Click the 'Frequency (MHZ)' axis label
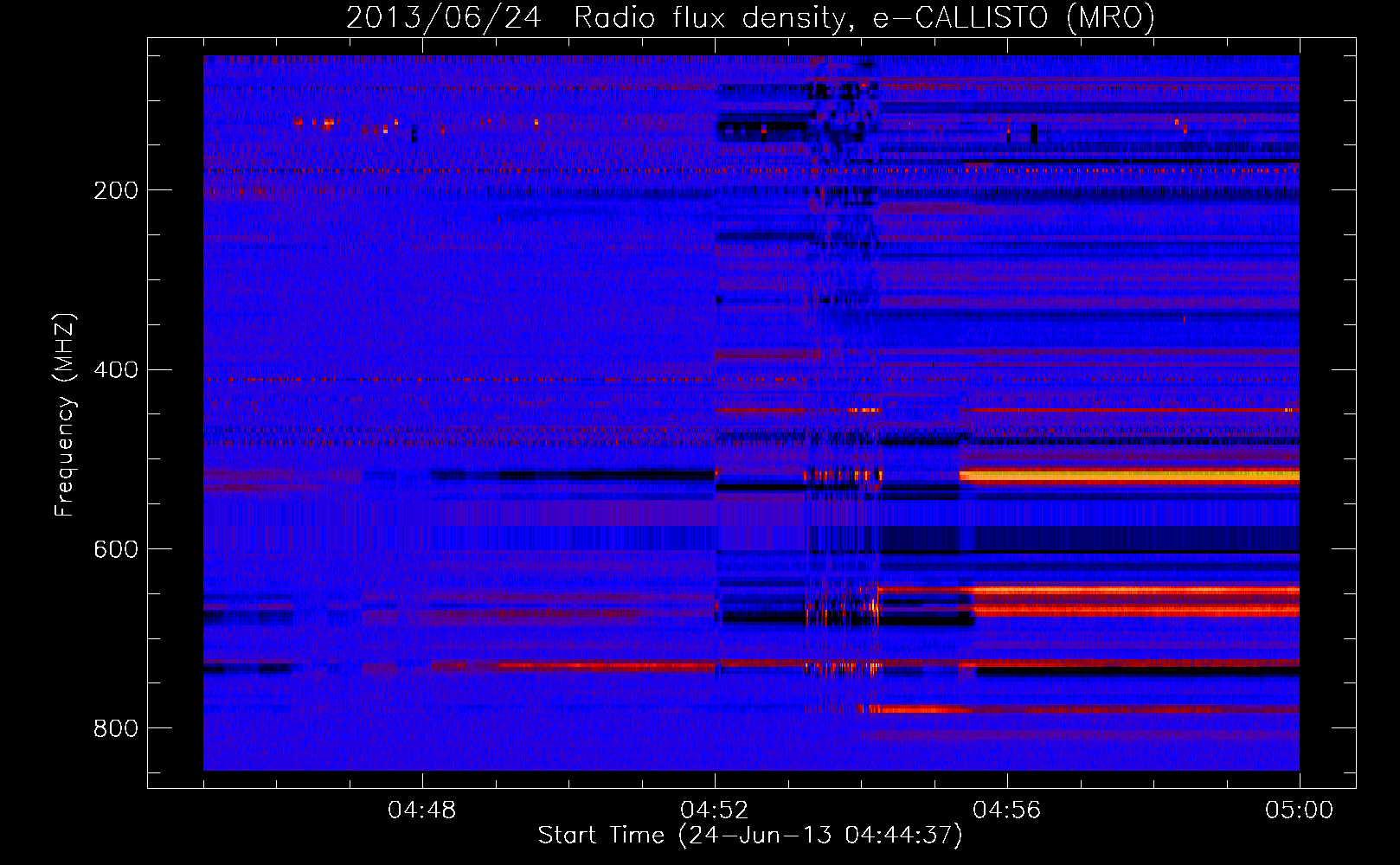1400x865 pixels. pyautogui.click(x=65, y=415)
